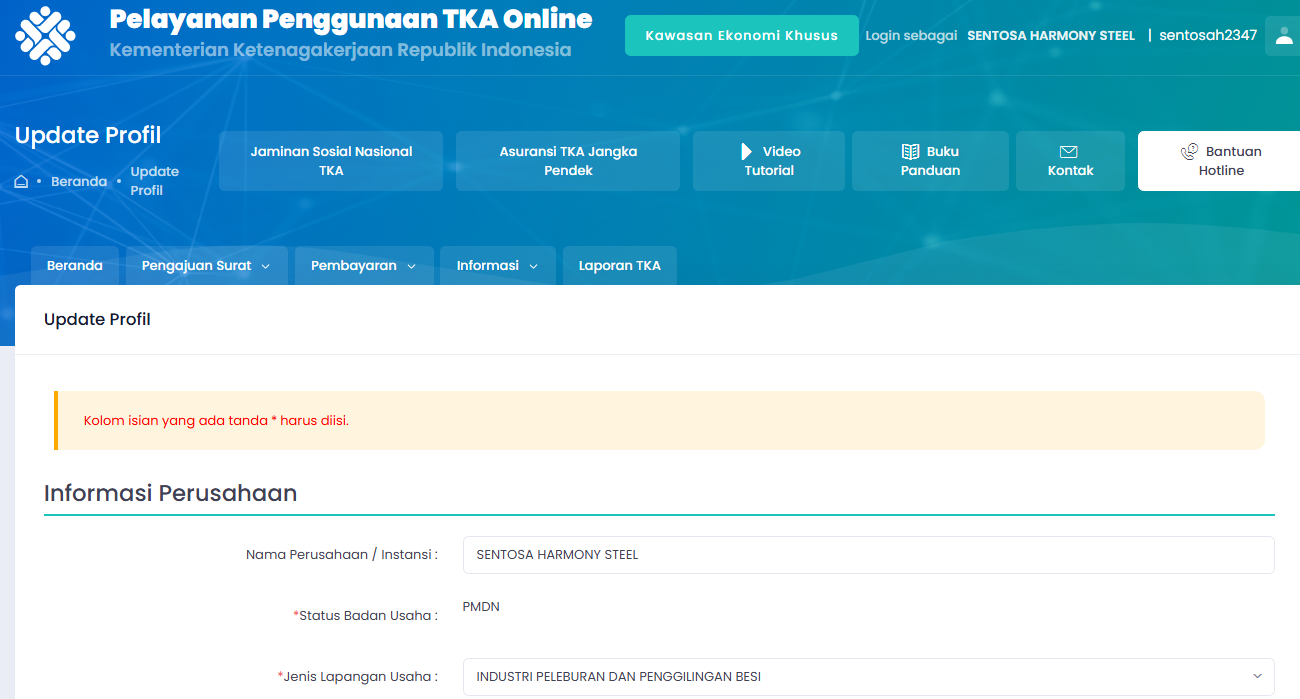Viewport: 1300px width, 699px height.
Task: Expand the Pengajuan Surat menu
Action: click(206, 266)
